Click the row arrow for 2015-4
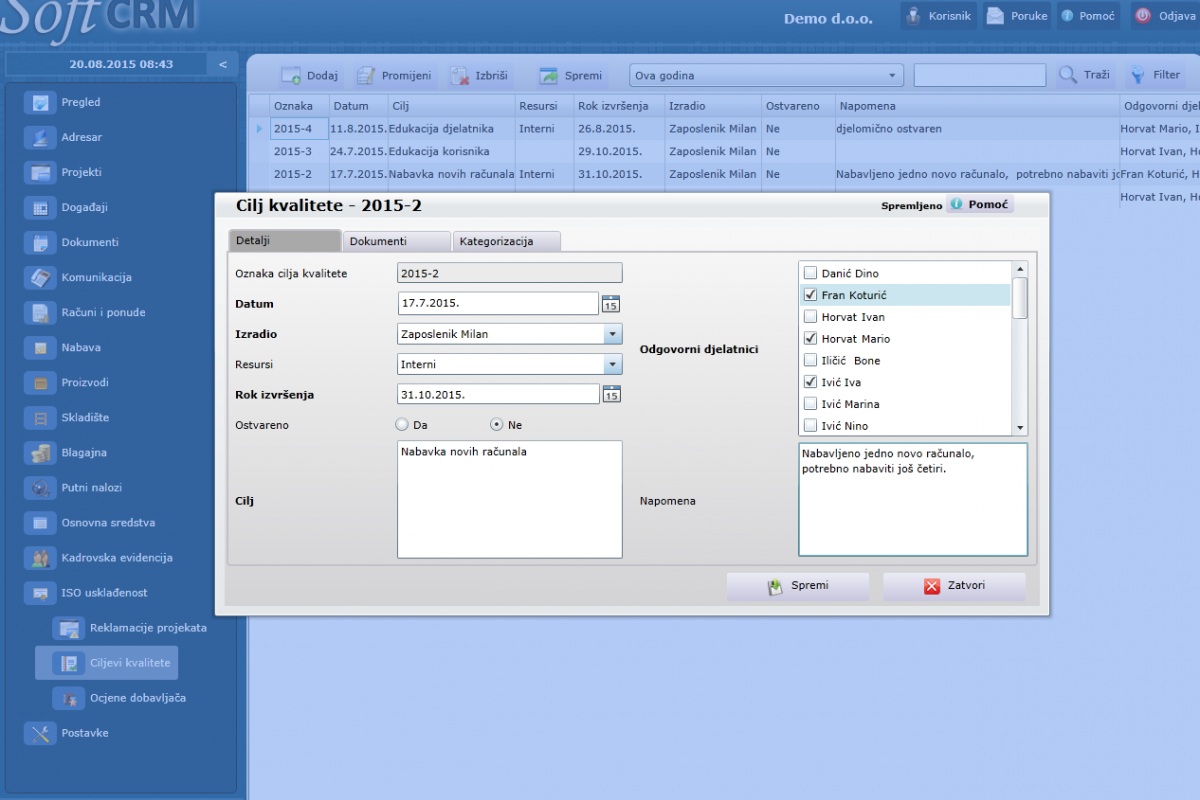Image resolution: width=1200 pixels, height=800 pixels. [259, 129]
